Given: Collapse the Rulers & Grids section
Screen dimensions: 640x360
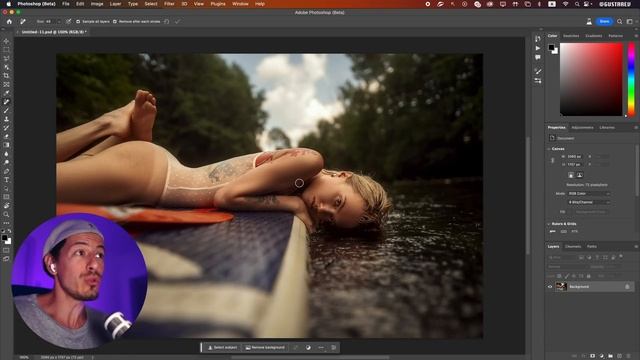Looking at the screenshot, I should [x=549, y=224].
